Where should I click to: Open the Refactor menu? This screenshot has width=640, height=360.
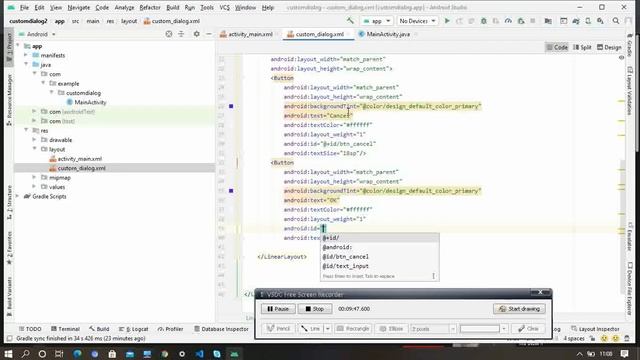pos(150,7)
